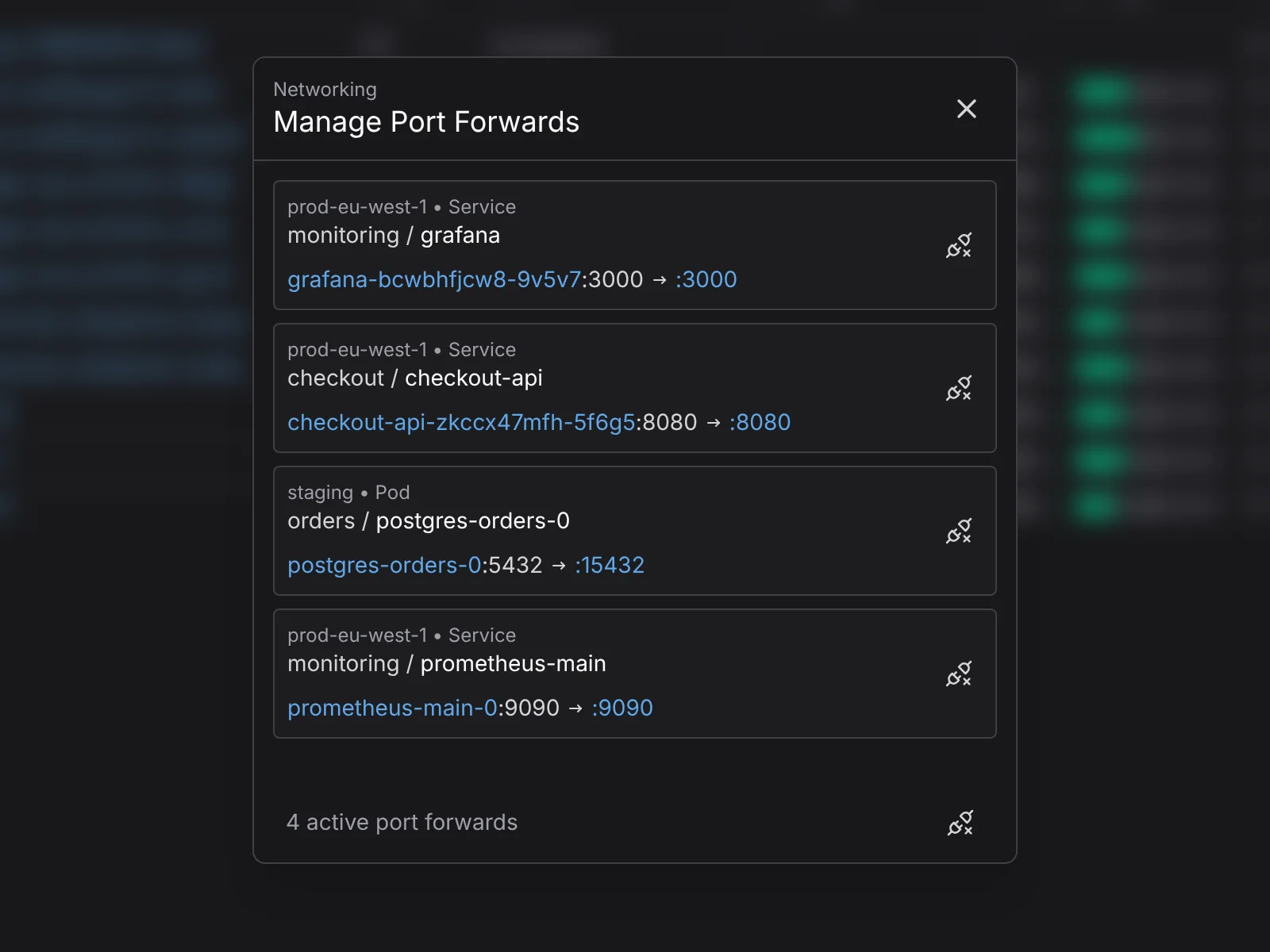Disconnect the grafana port forward
Screen dimensions: 1270x952
click(959, 245)
